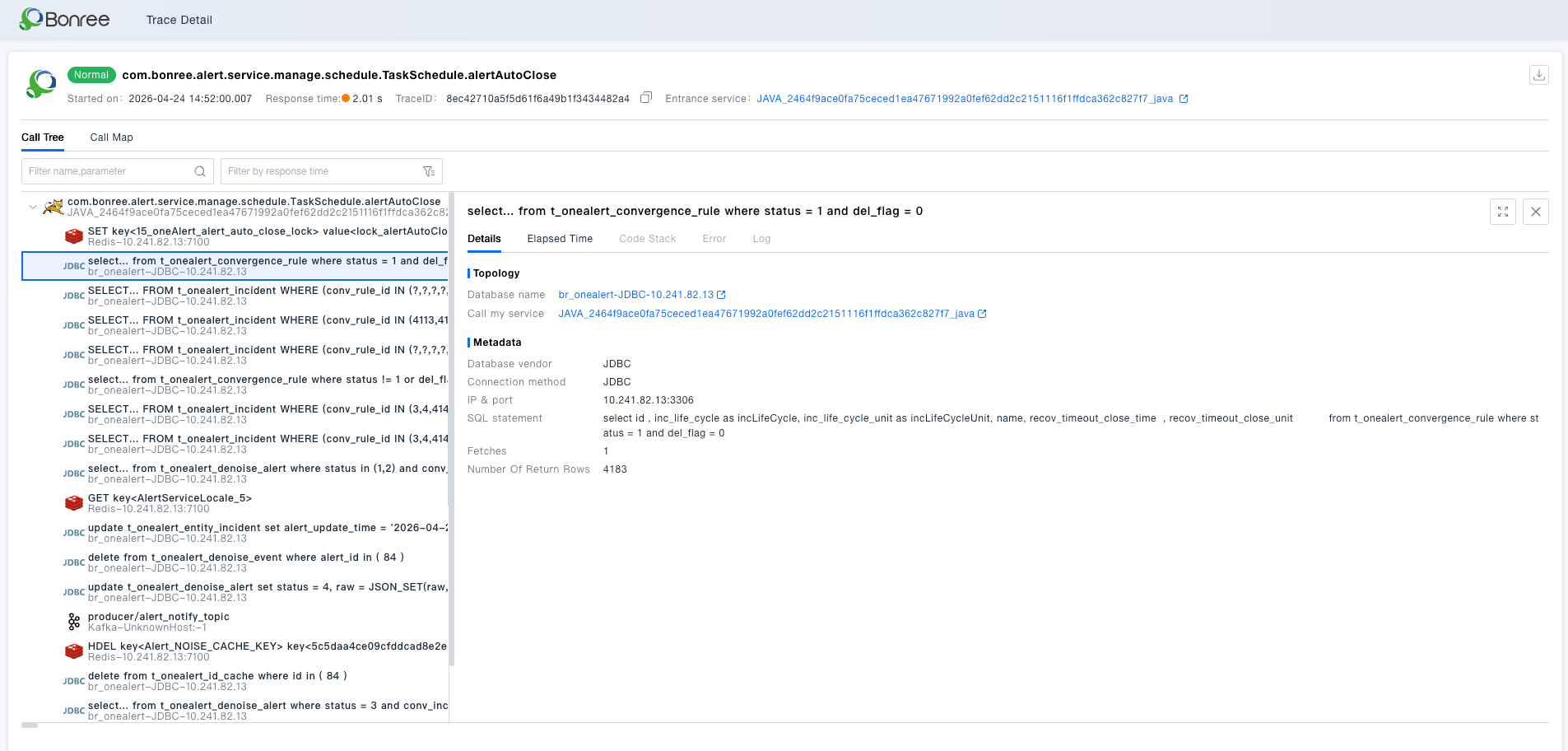Focus the Filter by response time input
The height and width of the screenshot is (751, 1568).
coord(332,171)
